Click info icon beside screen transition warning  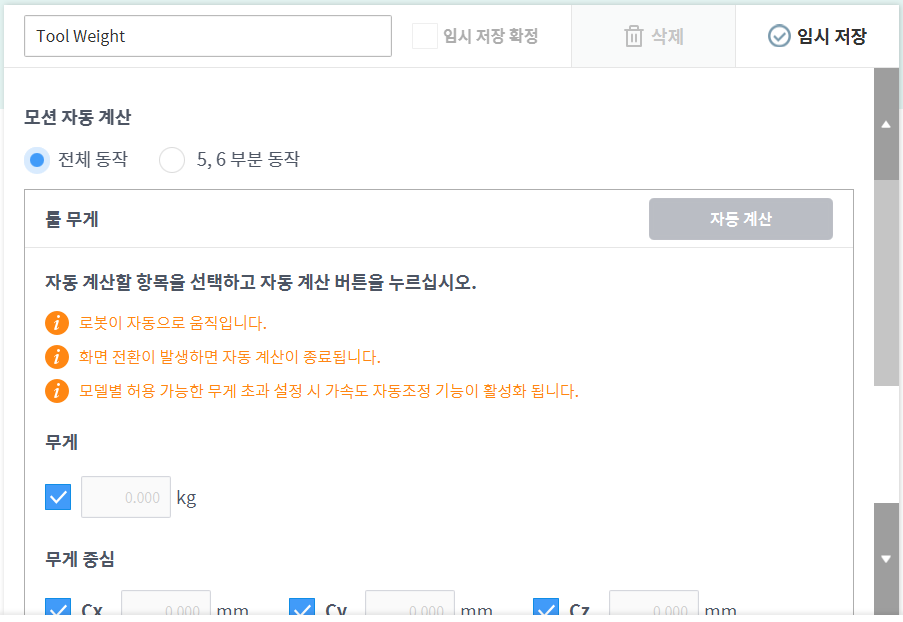57,357
